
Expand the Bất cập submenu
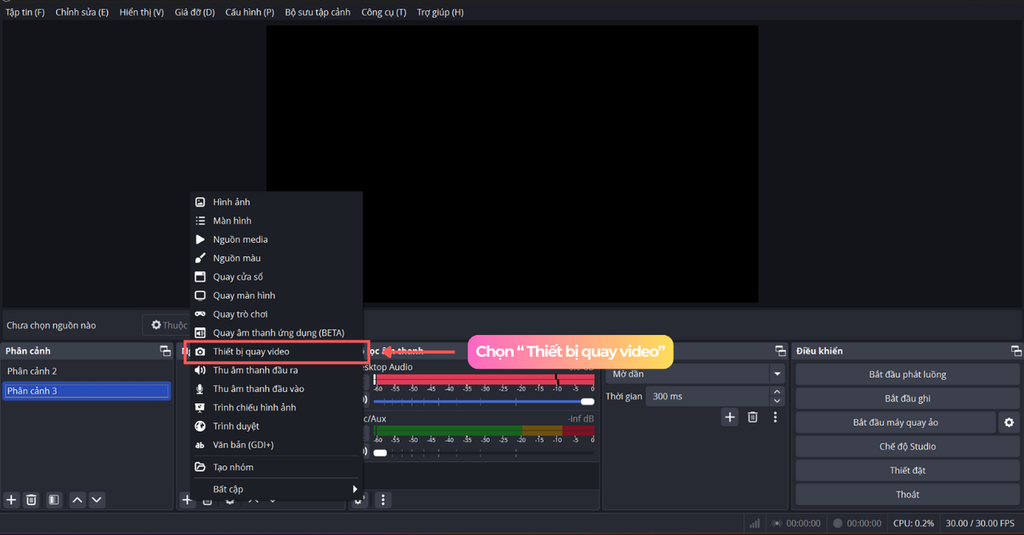(276, 489)
